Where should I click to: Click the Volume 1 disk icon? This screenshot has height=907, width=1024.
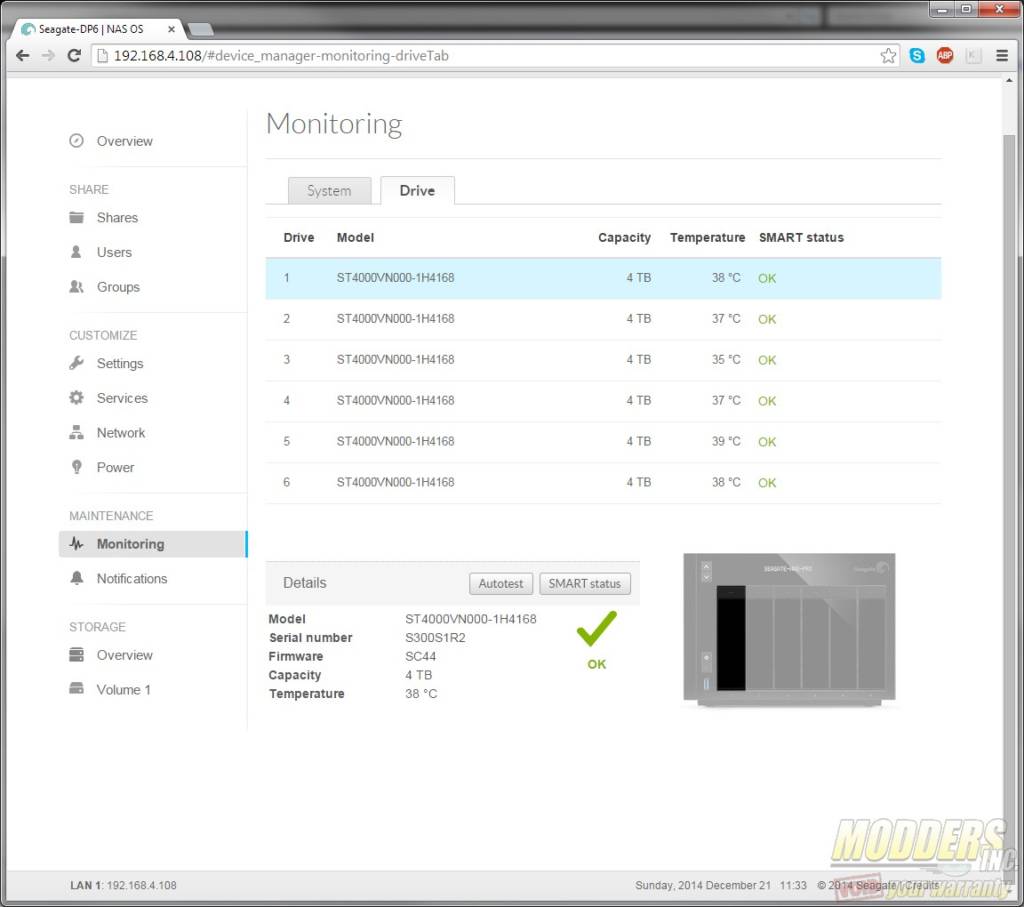point(76,690)
